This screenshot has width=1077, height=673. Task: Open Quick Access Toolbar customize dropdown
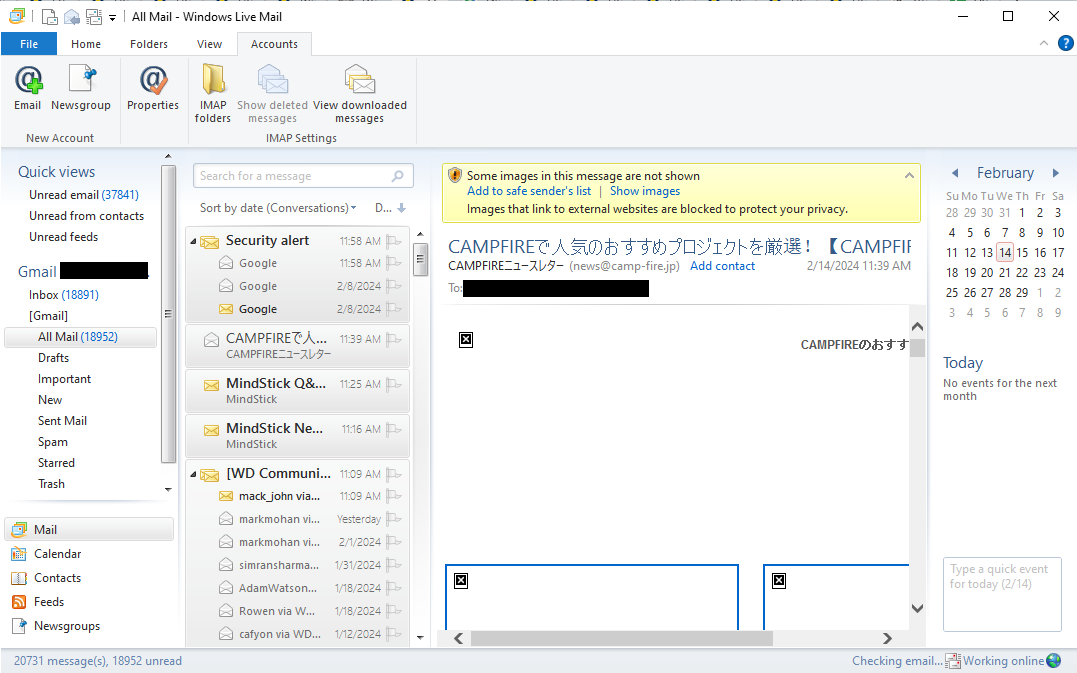(113, 17)
